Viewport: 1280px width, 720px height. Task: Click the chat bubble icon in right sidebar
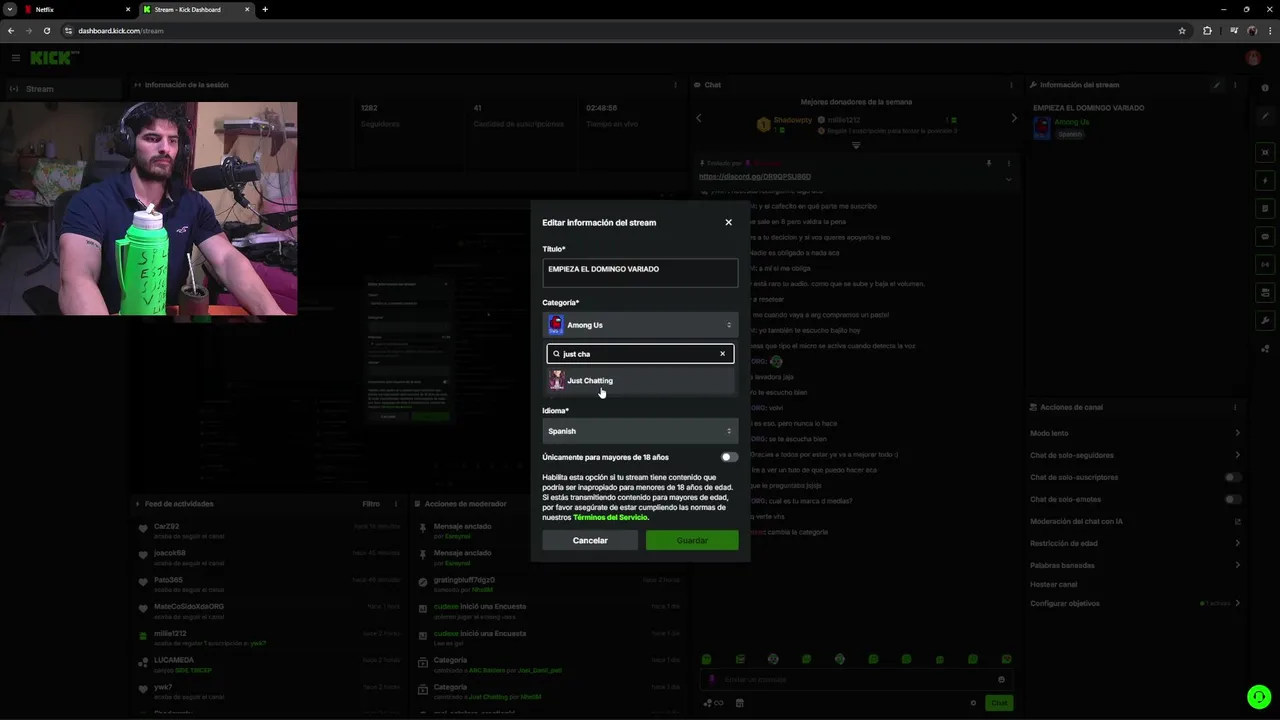coord(1265,237)
